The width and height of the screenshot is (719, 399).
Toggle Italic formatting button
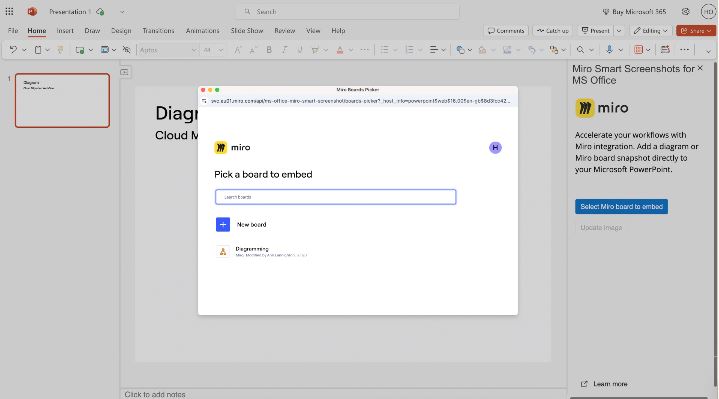click(284, 50)
